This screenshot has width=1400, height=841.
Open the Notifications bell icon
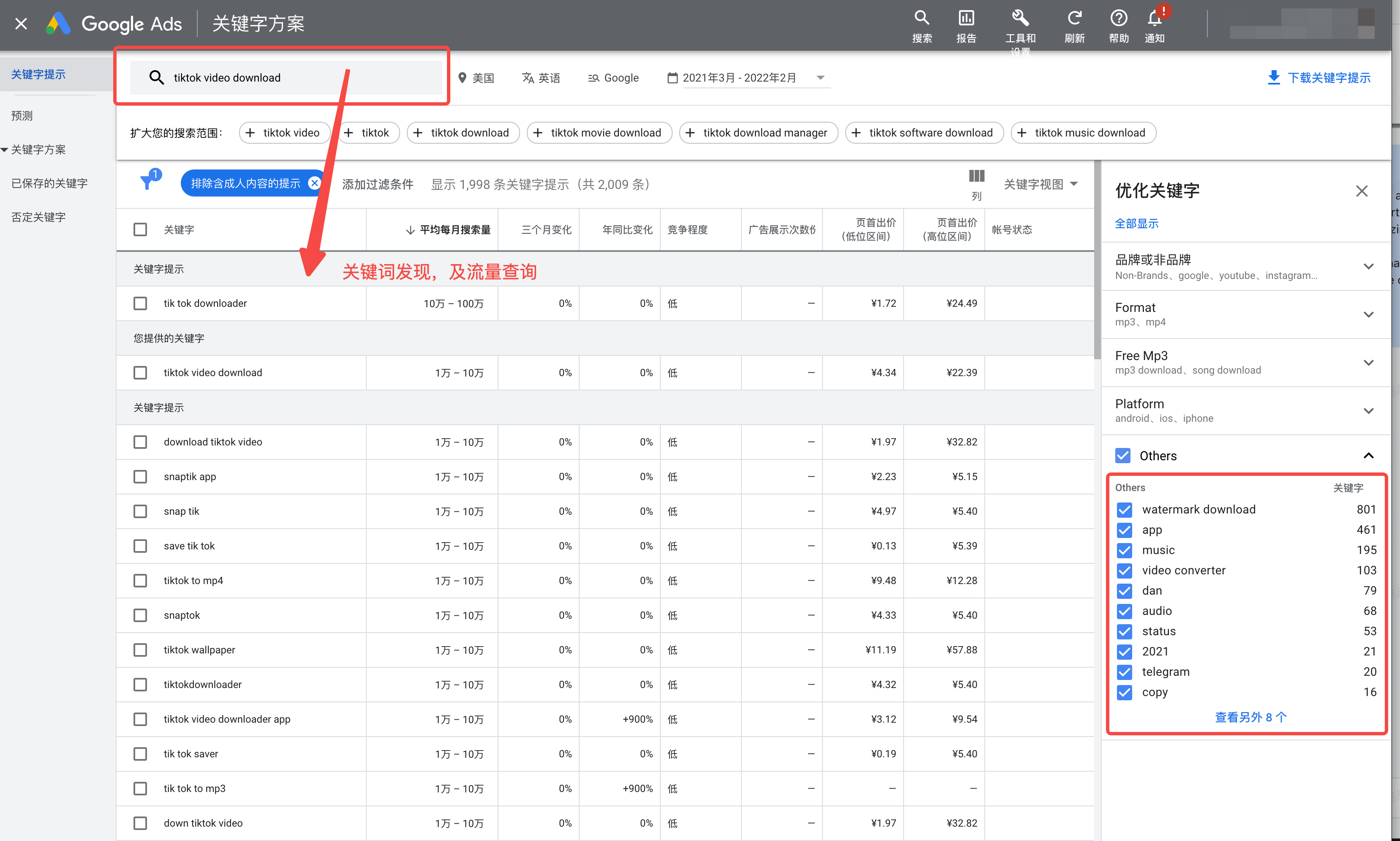(1155, 18)
